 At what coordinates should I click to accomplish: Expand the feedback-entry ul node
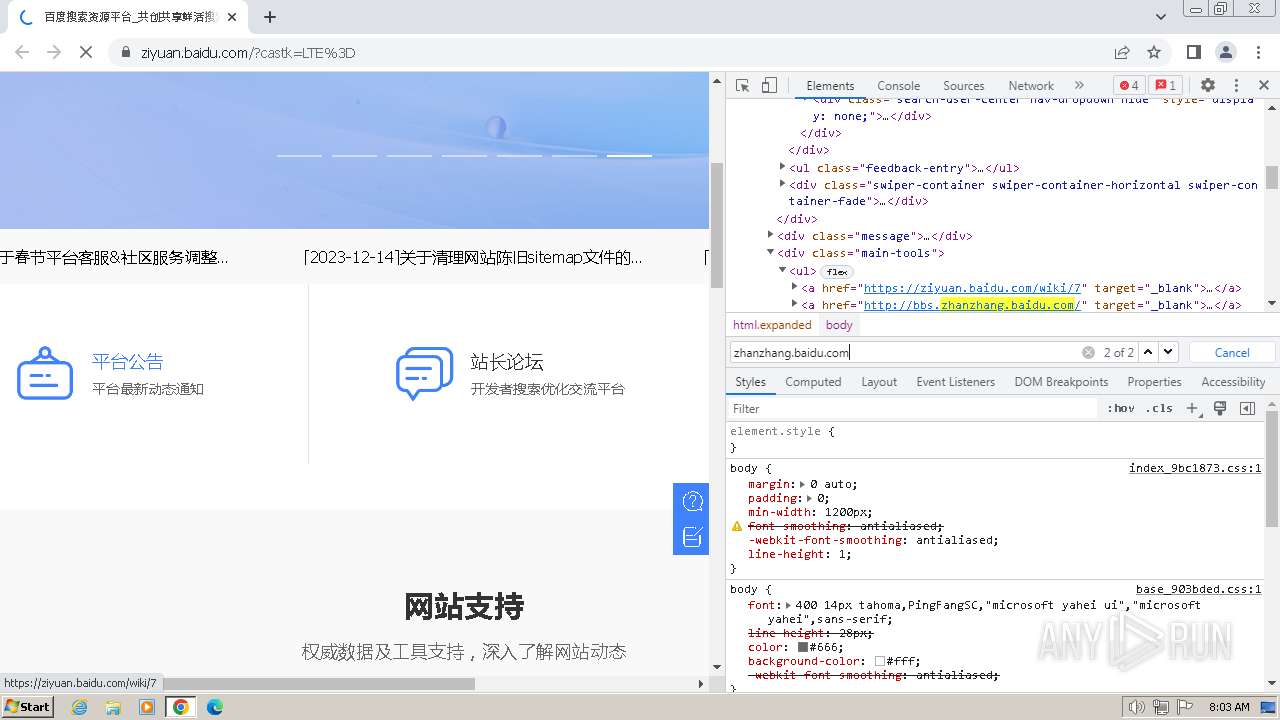783,167
